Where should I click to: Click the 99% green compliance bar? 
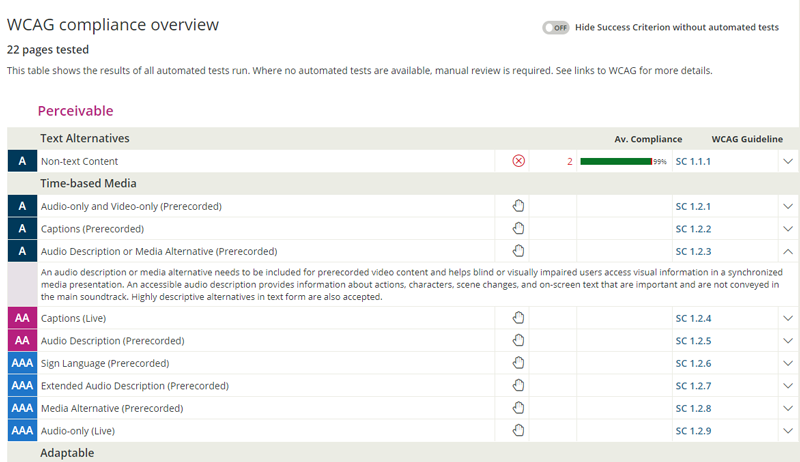616,161
